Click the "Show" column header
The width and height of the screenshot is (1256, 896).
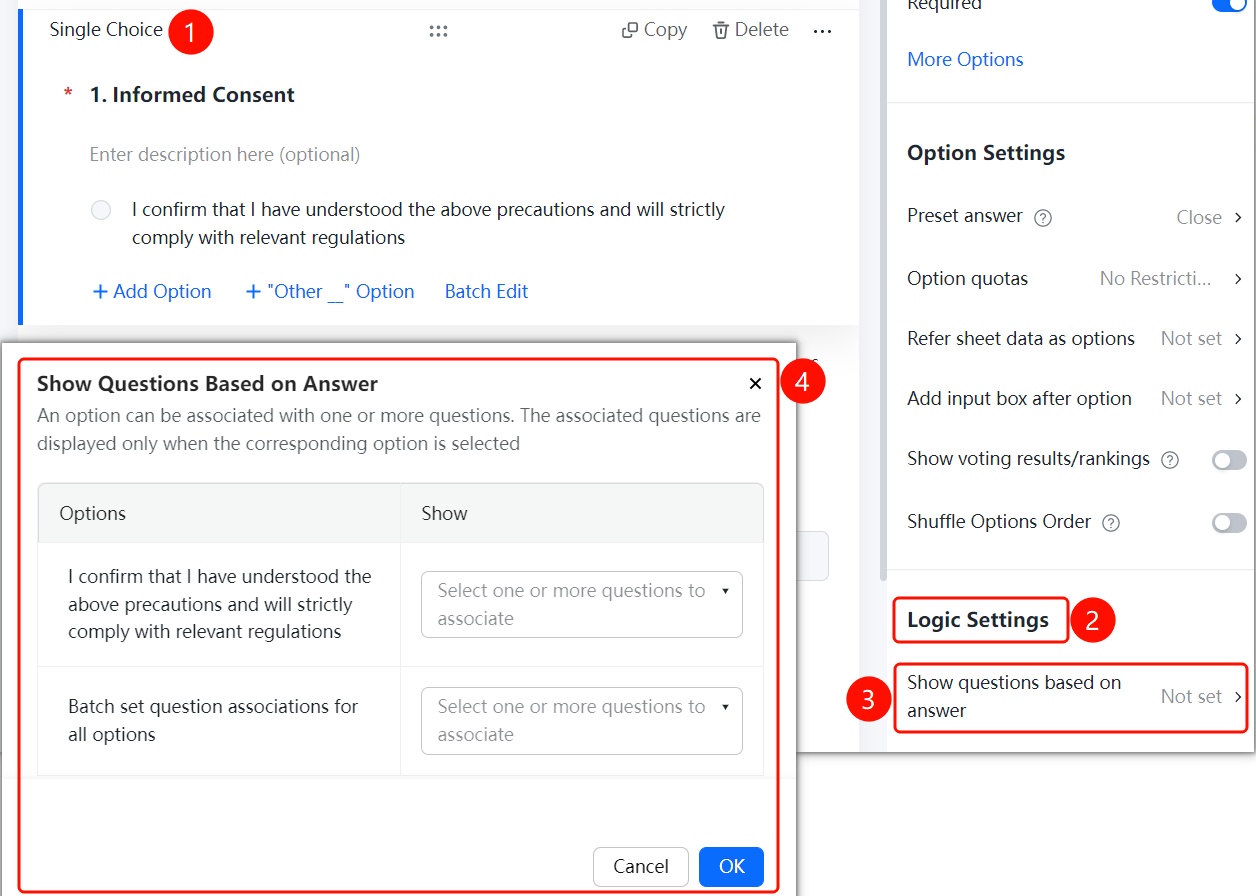coord(444,513)
